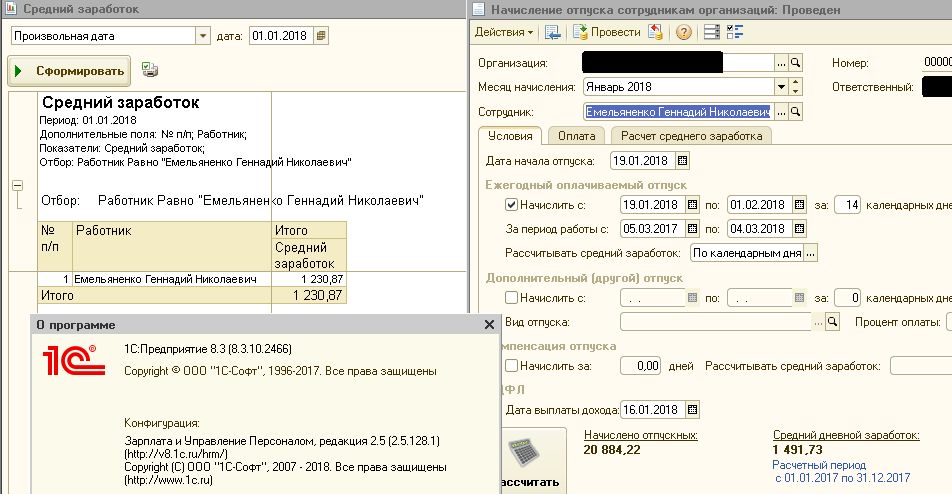Open the Действия dropdown menu
The width and height of the screenshot is (952, 494).
pos(503,33)
